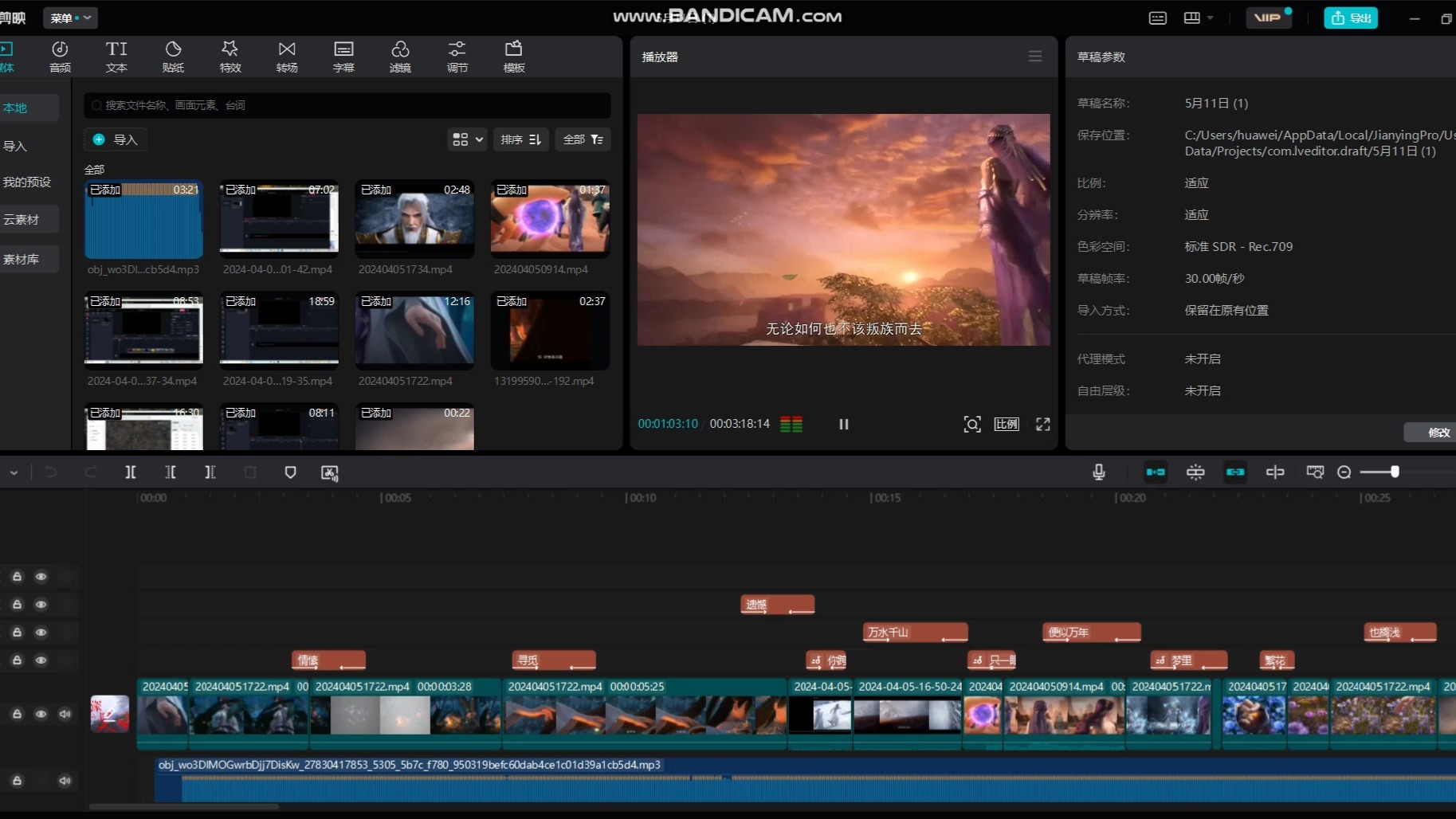Open the grid view mode dropdown
The width and height of the screenshot is (1456, 819).
[x=467, y=139]
